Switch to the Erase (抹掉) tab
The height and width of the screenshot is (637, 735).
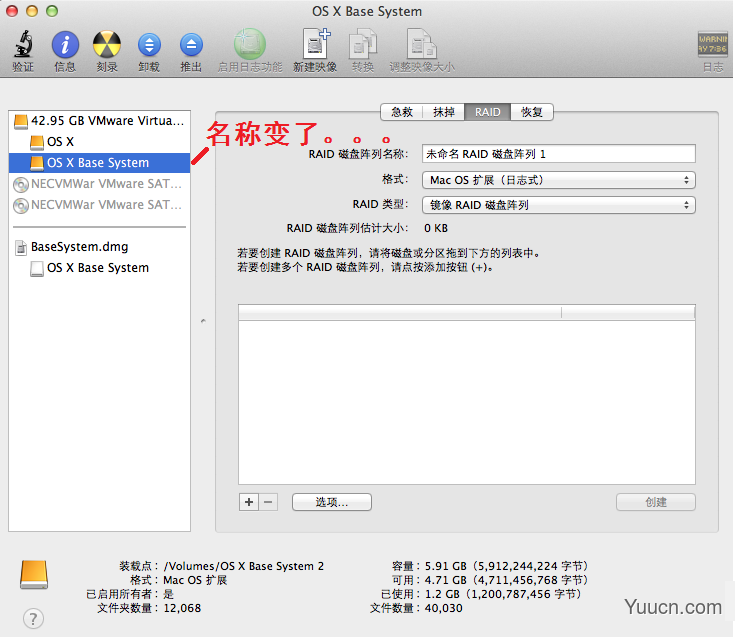click(443, 112)
